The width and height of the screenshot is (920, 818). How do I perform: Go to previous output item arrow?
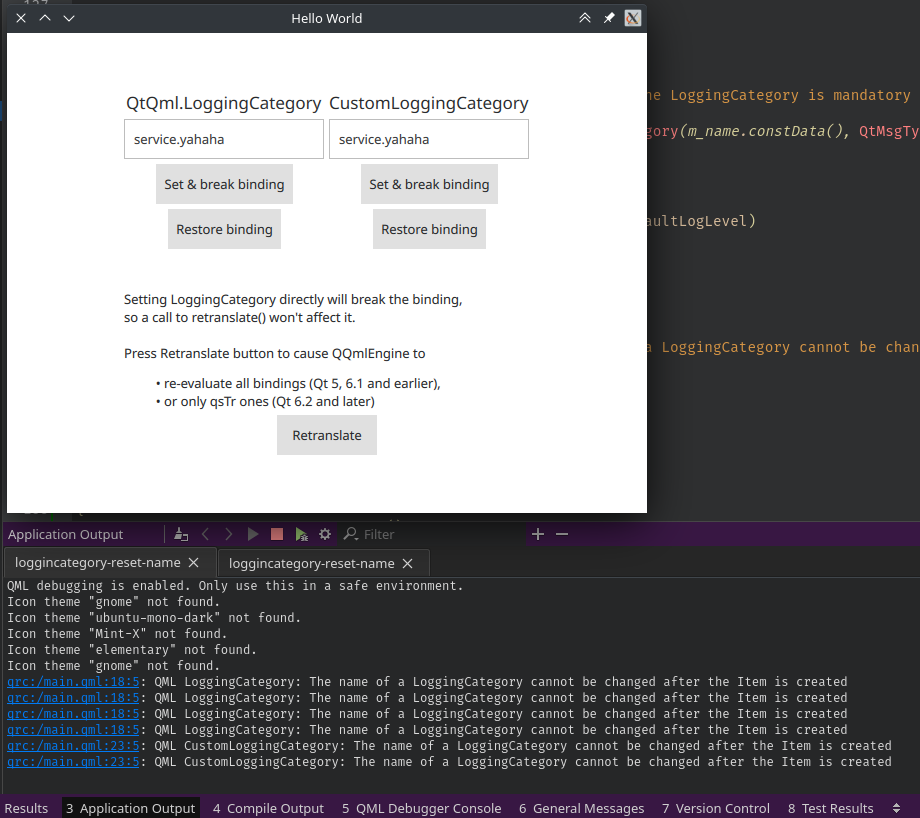tap(205, 534)
